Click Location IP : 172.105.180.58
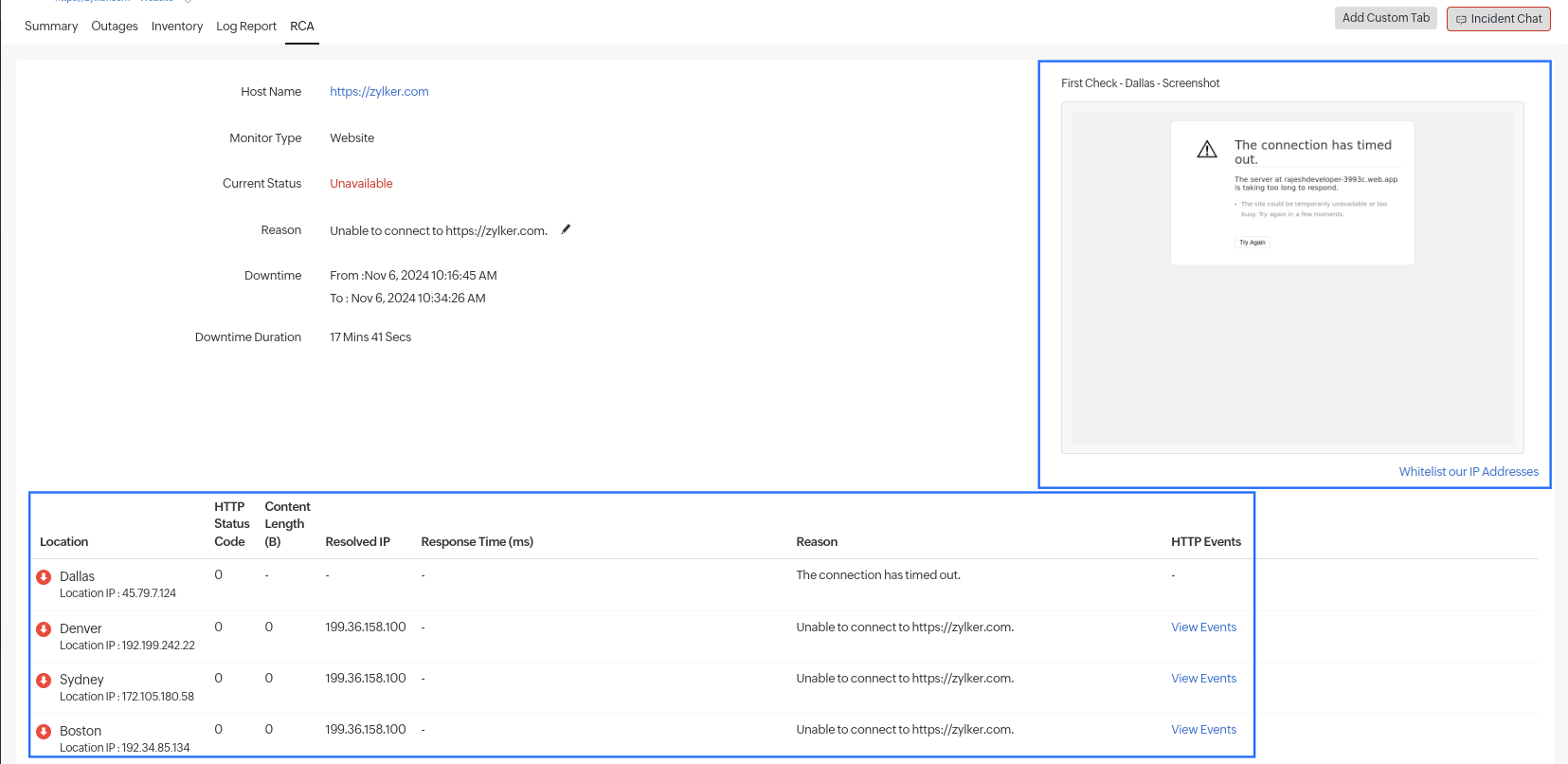Image resolution: width=1568 pixels, height=764 pixels. [x=127, y=697]
